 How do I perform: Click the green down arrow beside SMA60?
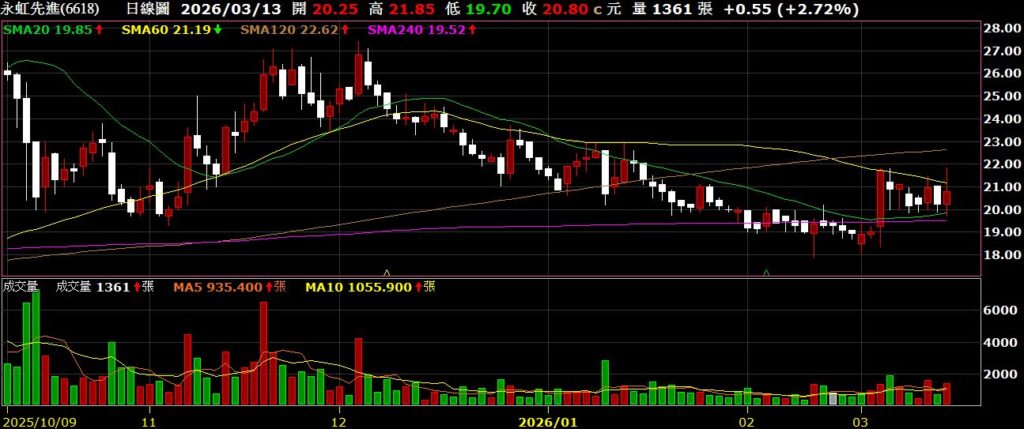pos(219,30)
